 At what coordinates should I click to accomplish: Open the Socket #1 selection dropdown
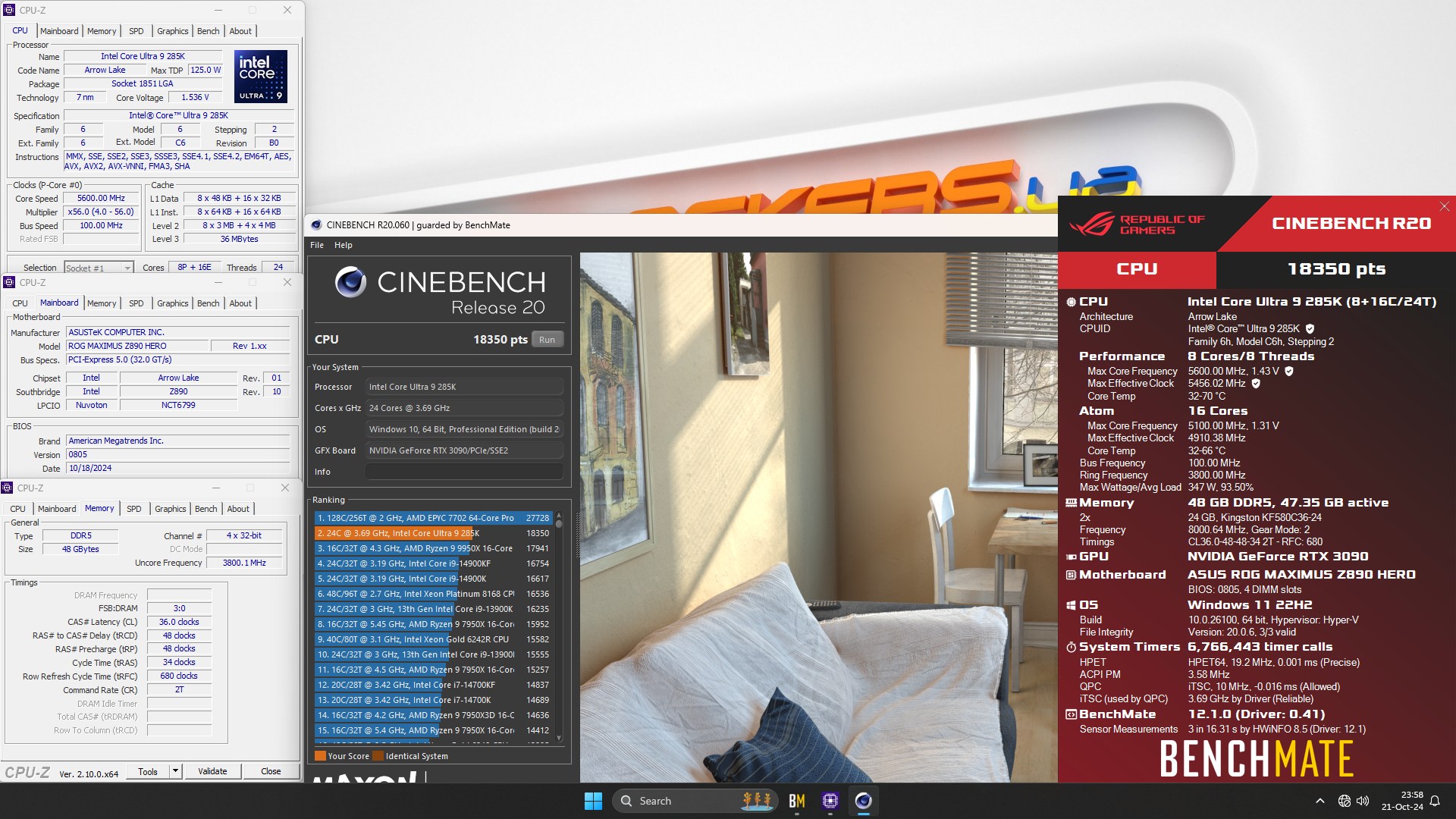(99, 268)
